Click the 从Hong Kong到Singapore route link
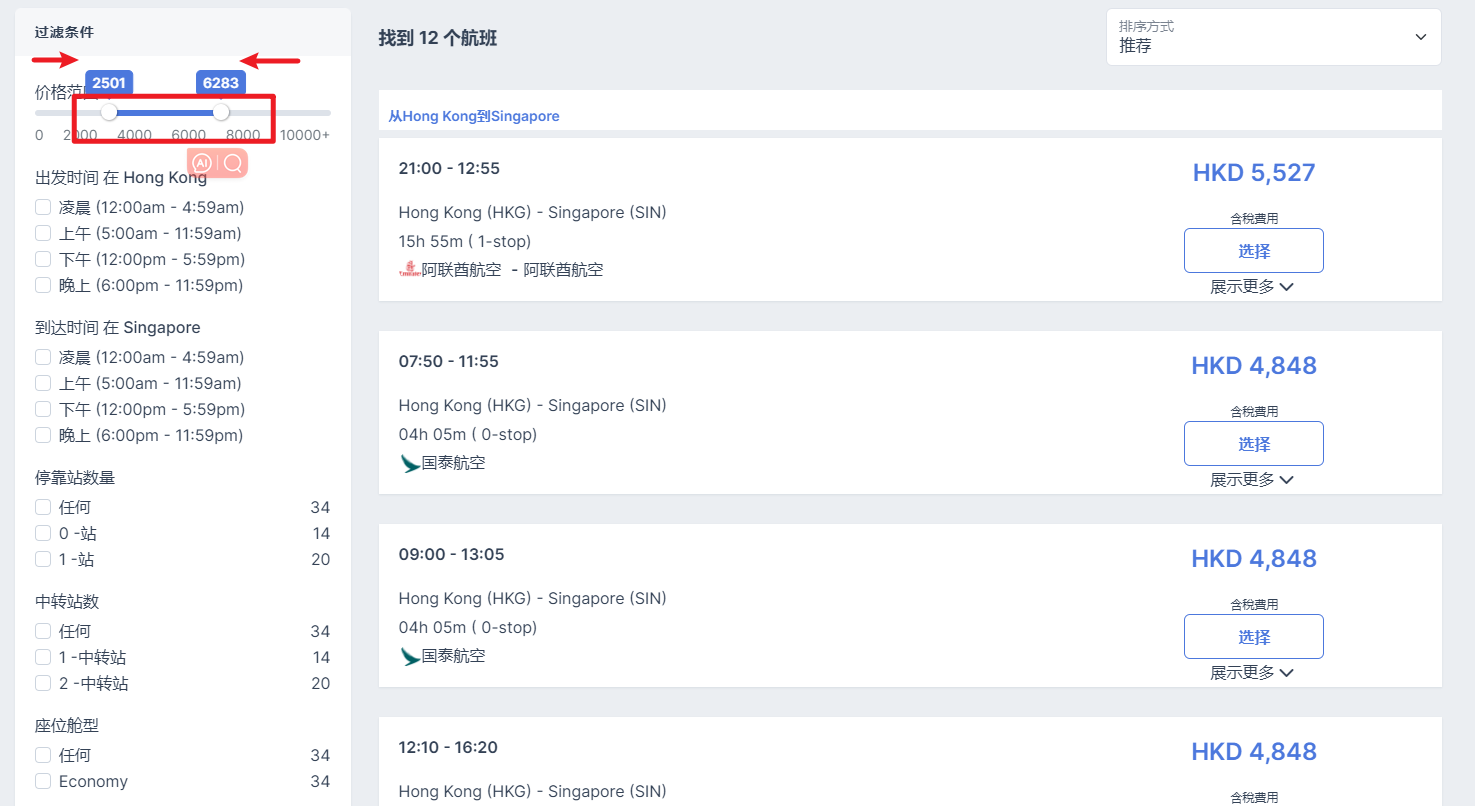This screenshot has height=806, width=1475. (x=474, y=116)
